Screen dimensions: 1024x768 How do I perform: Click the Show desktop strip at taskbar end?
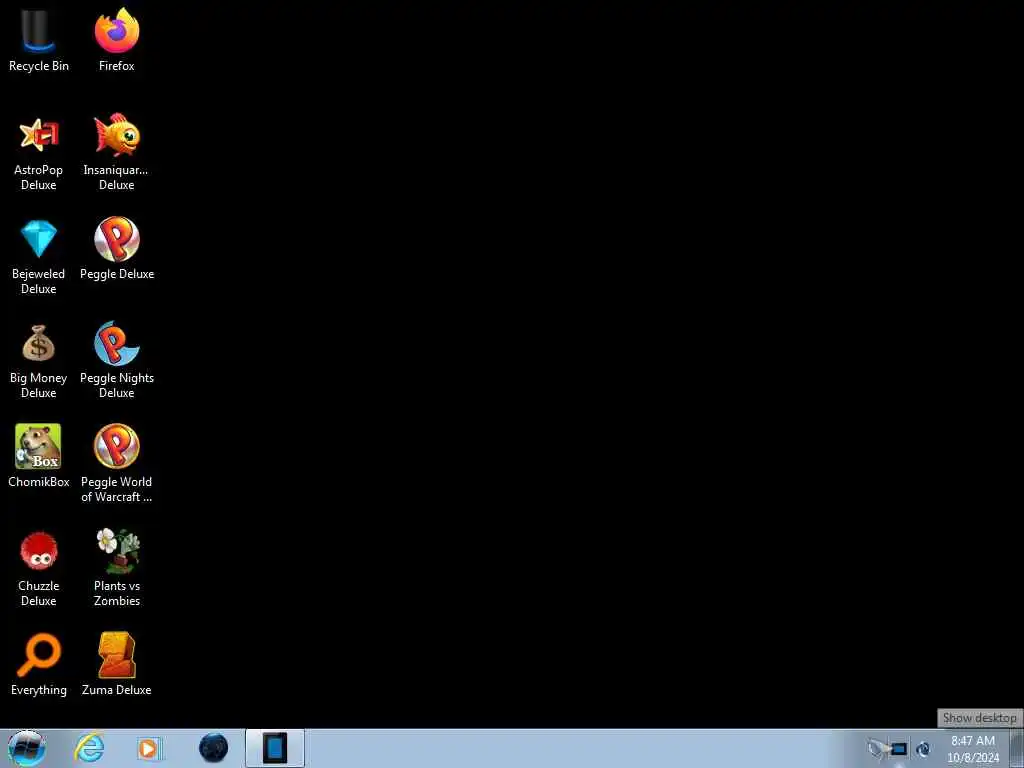[x=1017, y=748]
